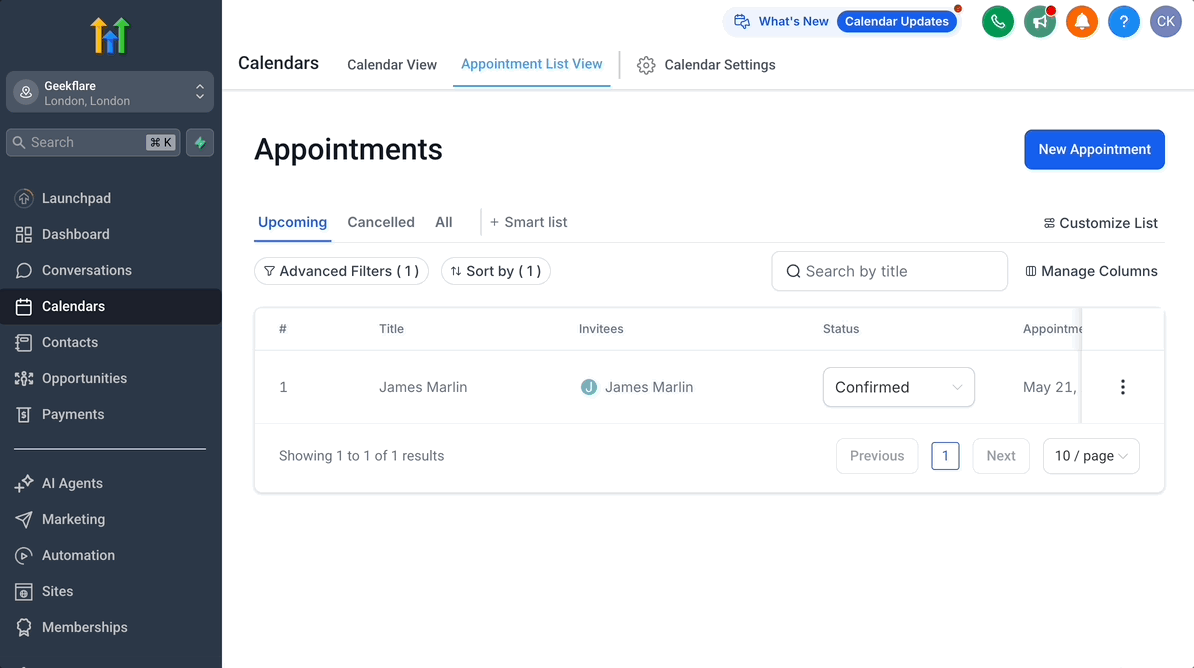Click the Calendar Updates pill button

point(897,21)
